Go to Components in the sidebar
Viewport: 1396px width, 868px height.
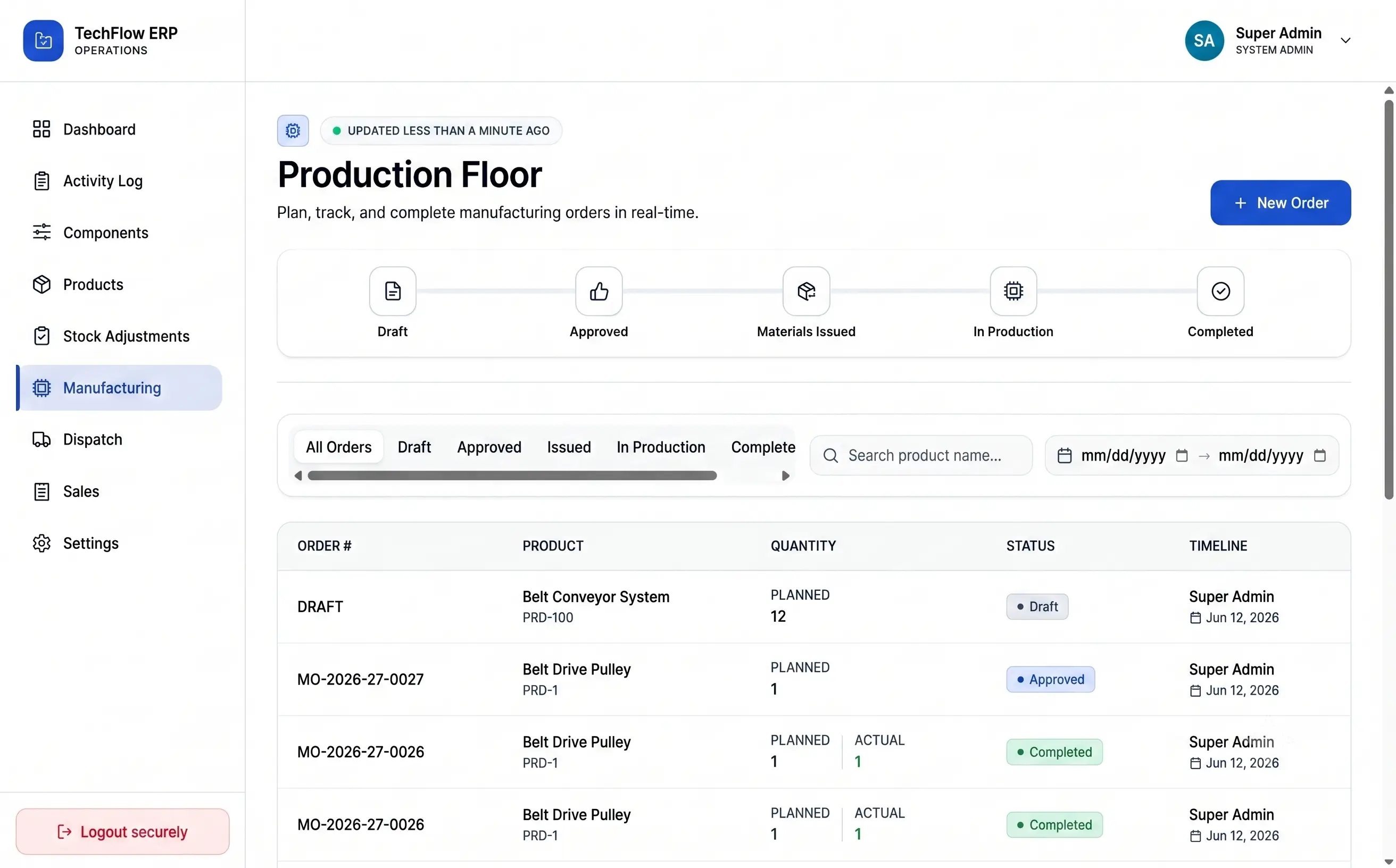[119, 232]
